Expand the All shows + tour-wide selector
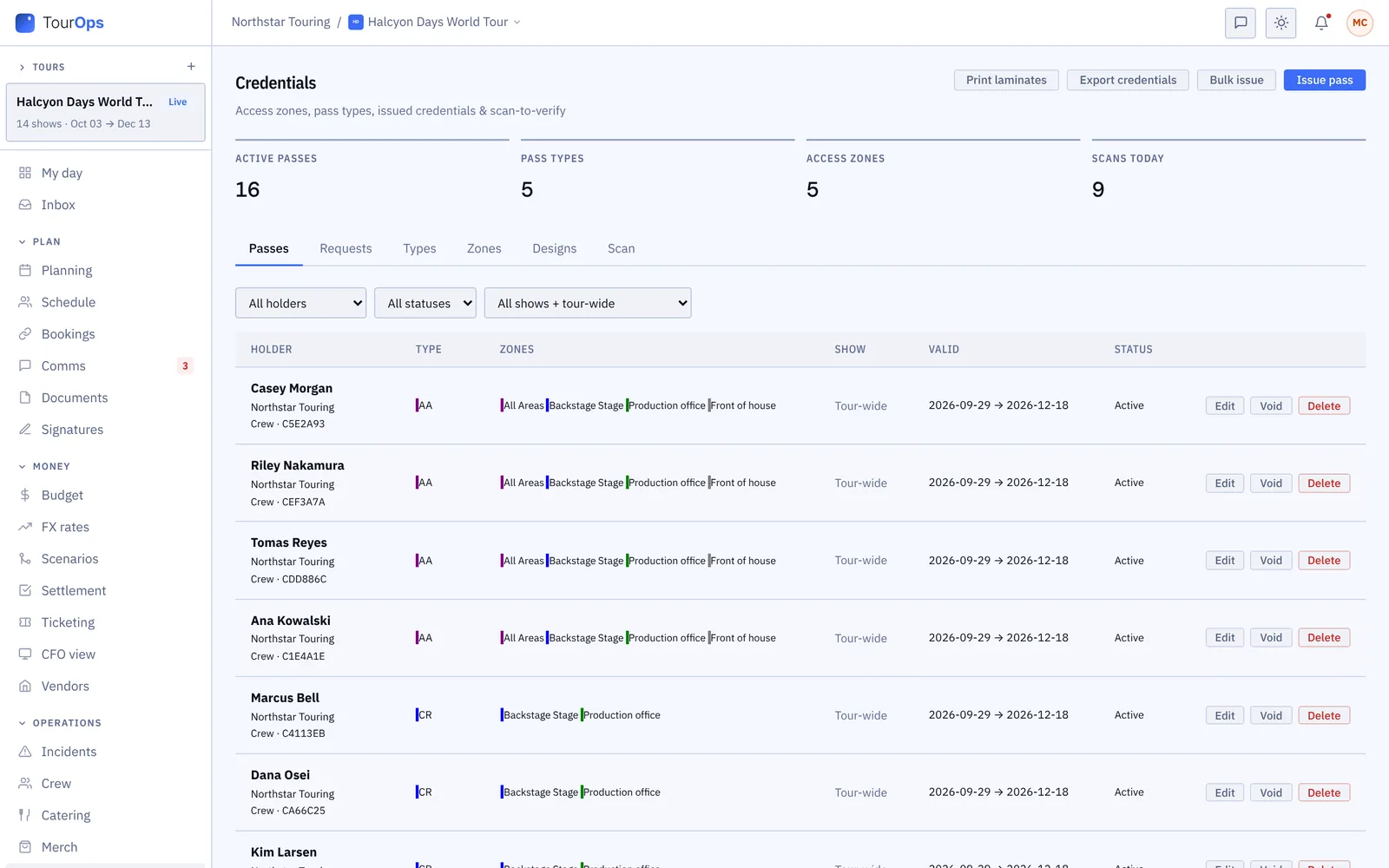 click(x=588, y=303)
